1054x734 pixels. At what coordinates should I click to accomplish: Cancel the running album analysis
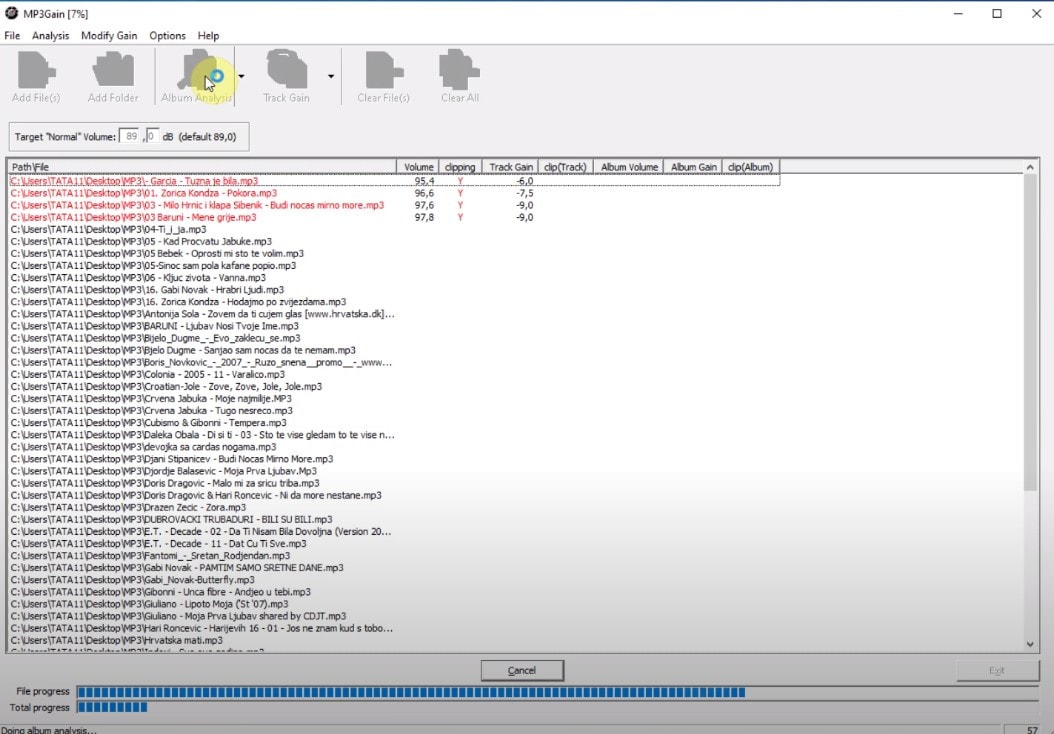coord(522,670)
